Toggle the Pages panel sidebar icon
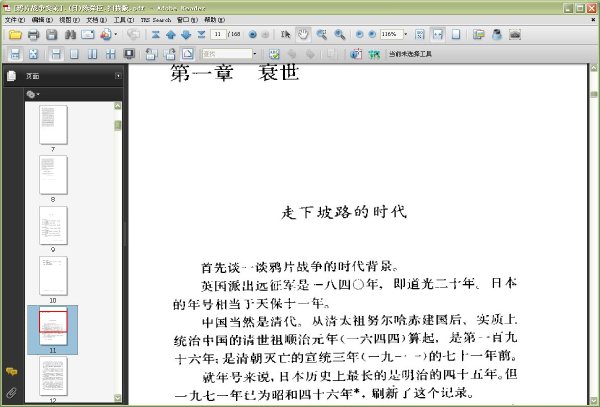 coord(11,76)
